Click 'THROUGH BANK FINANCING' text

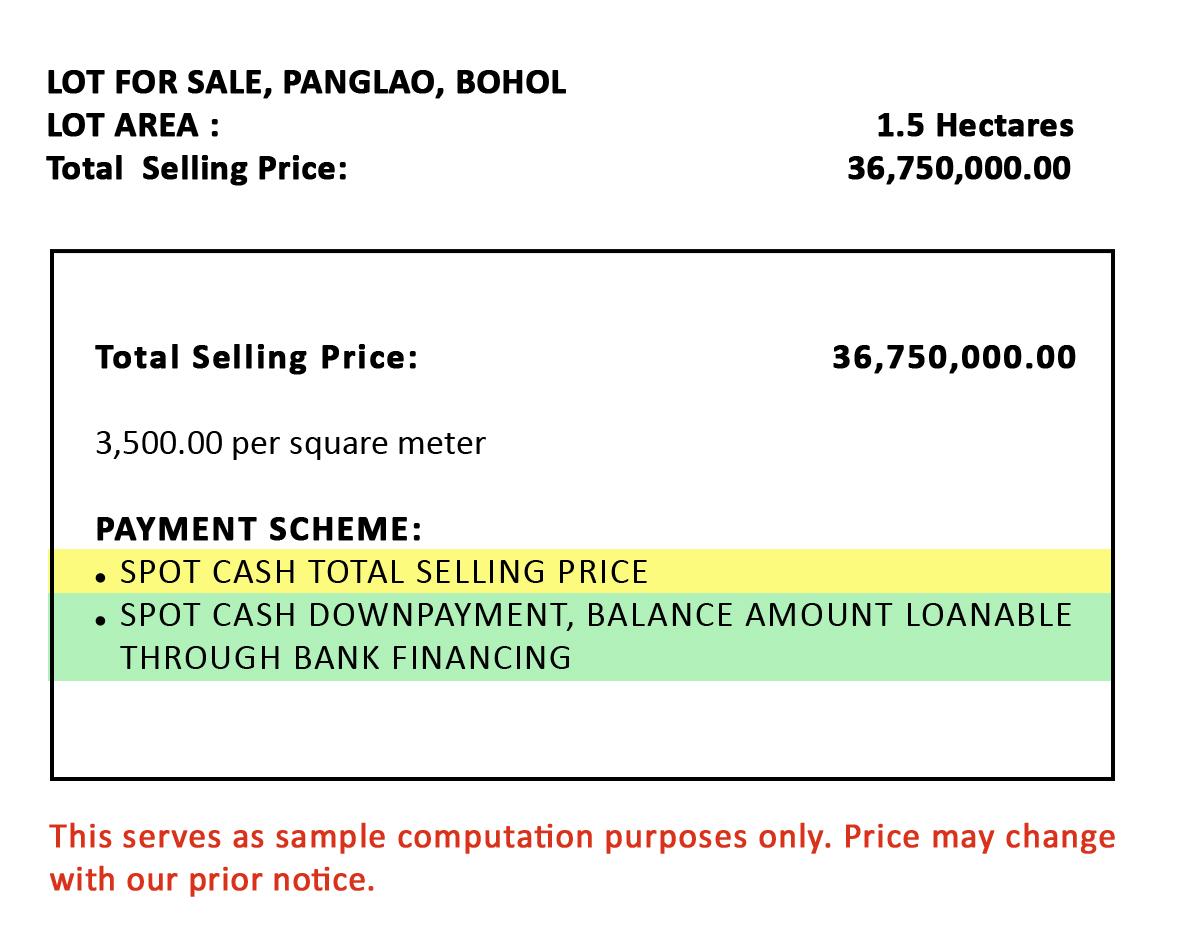pos(346,659)
